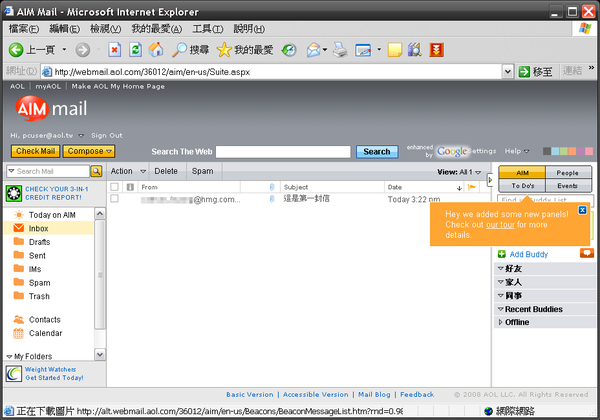The width and height of the screenshot is (600, 420).
Task: Switch to the People panel tab
Action: click(568, 173)
